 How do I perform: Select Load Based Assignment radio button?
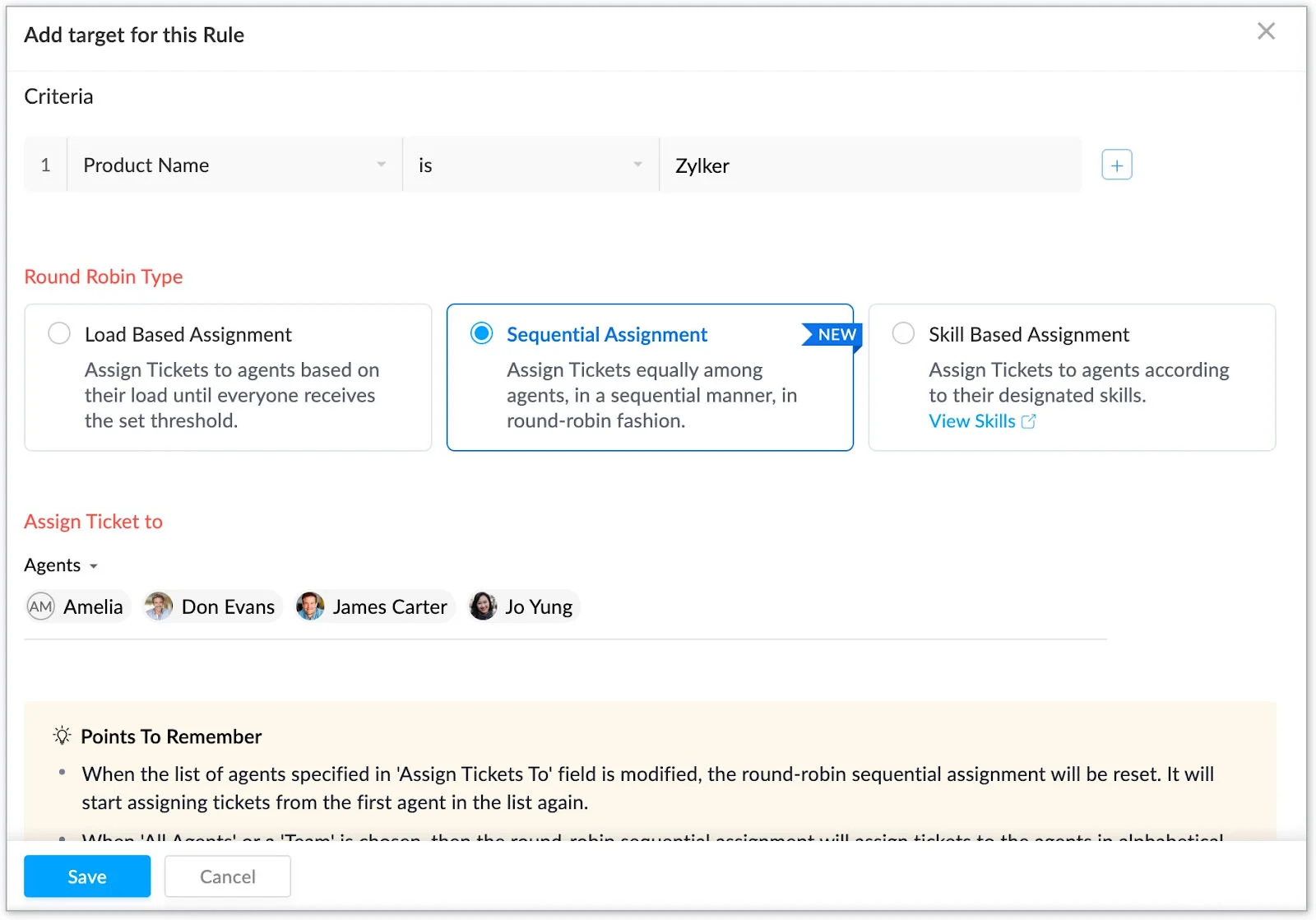click(59, 333)
